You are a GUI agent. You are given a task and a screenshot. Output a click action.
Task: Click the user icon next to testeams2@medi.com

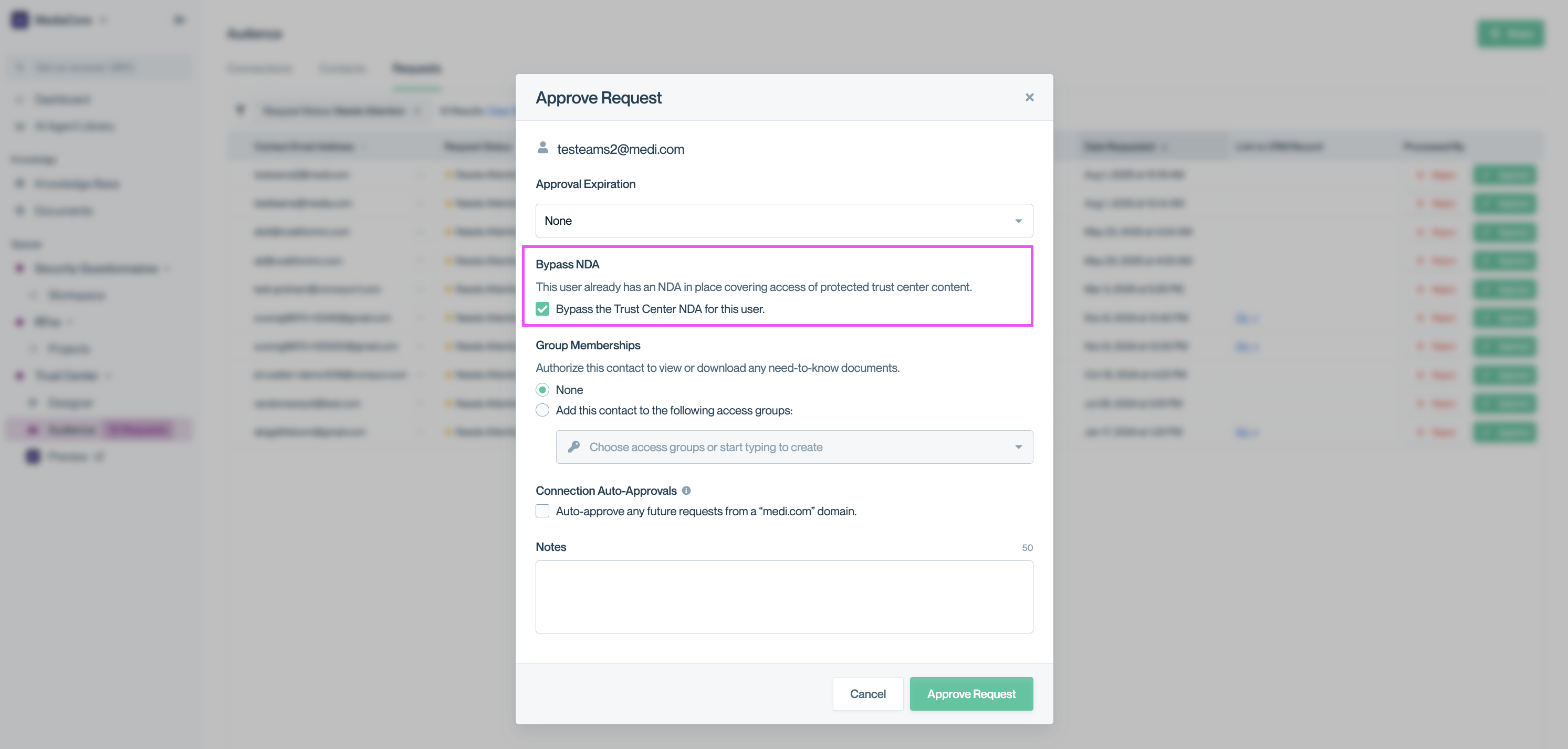point(542,148)
